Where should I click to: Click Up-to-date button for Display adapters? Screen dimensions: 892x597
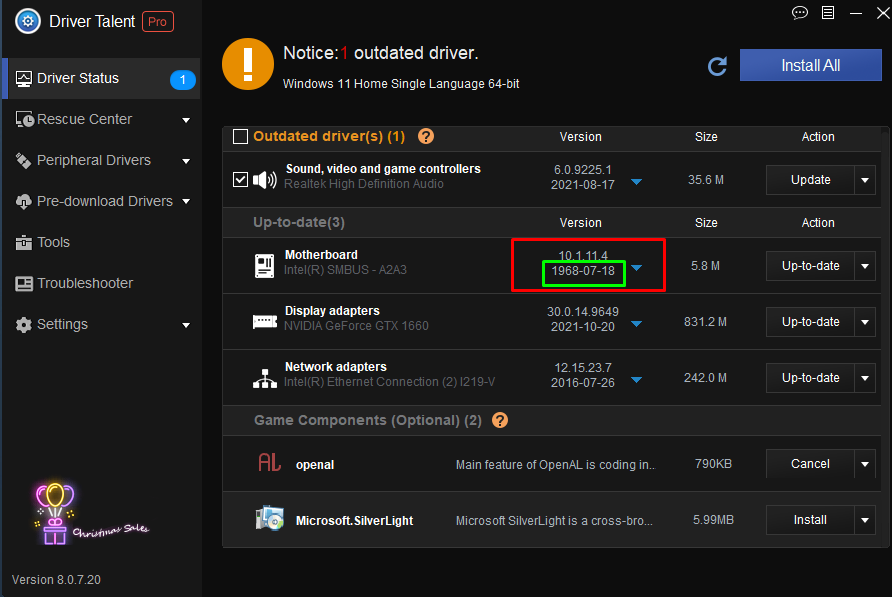point(810,322)
